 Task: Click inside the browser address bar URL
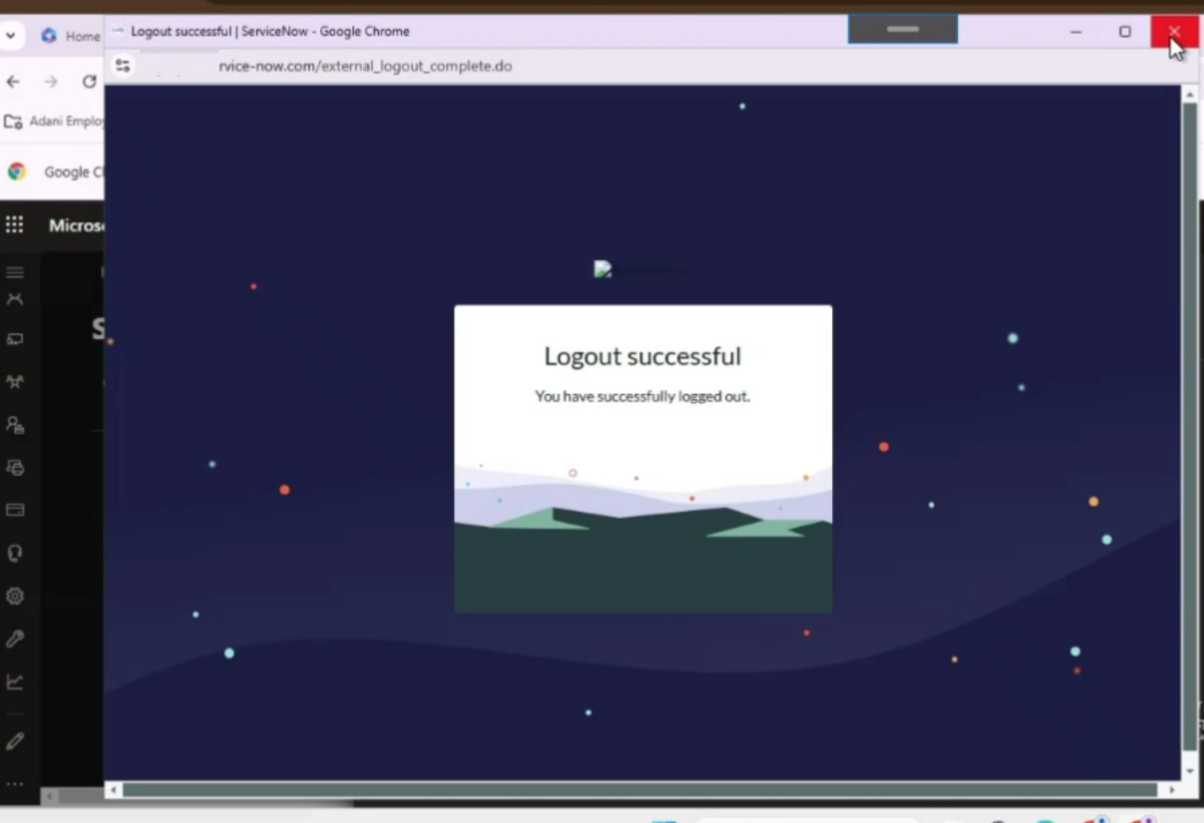pyautogui.click(x=365, y=66)
